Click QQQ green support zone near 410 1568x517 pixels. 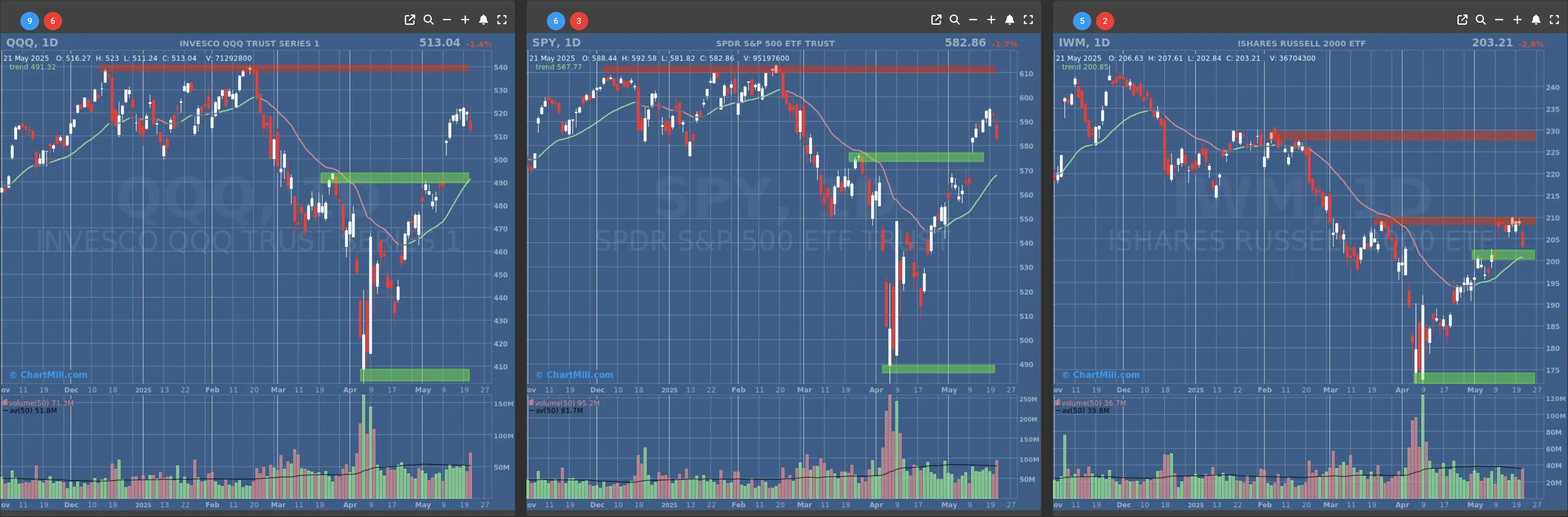coord(415,375)
